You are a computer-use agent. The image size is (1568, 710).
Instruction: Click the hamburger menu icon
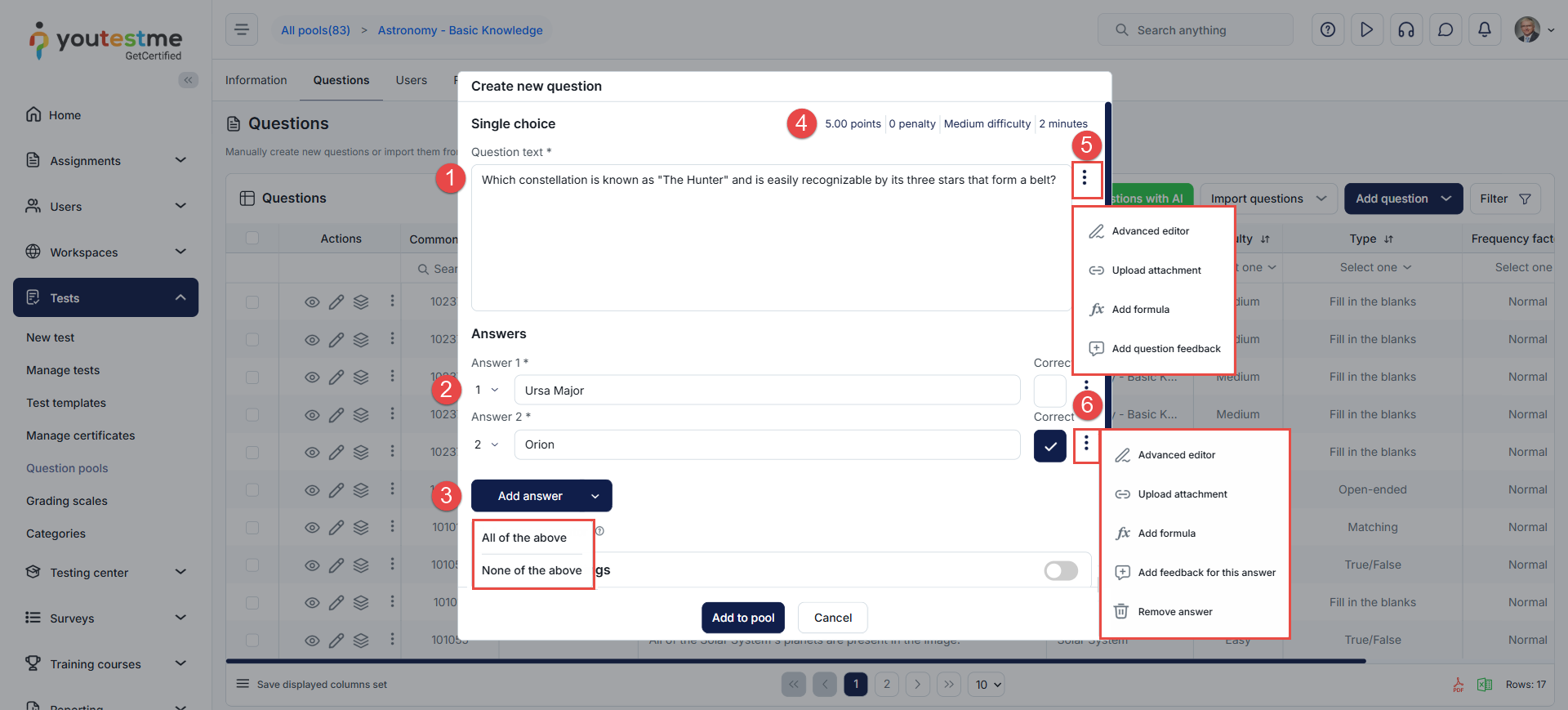[242, 30]
